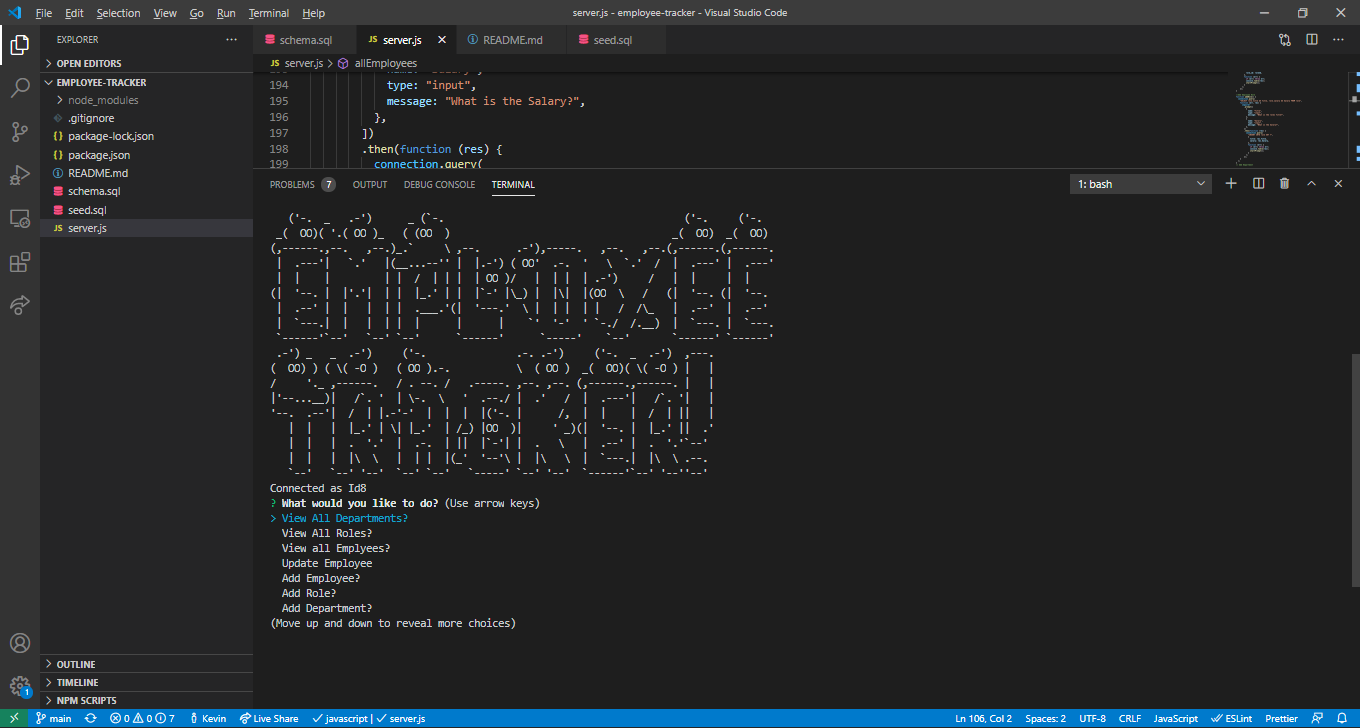The height and width of the screenshot is (728, 1360).
Task: Click Ln 106, Col 2 position indicator
Action: 983,719
